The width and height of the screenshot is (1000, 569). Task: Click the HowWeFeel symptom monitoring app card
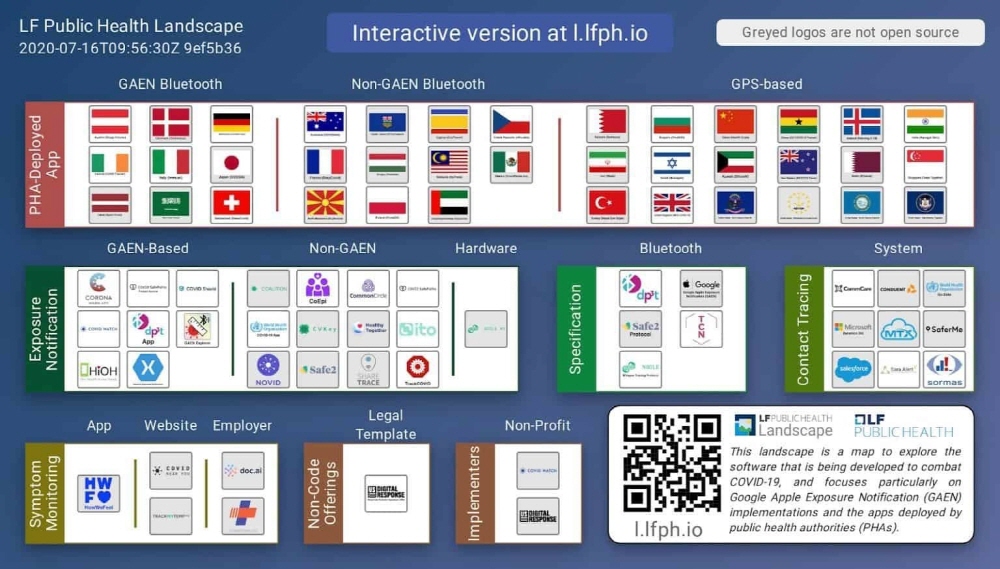point(98,494)
